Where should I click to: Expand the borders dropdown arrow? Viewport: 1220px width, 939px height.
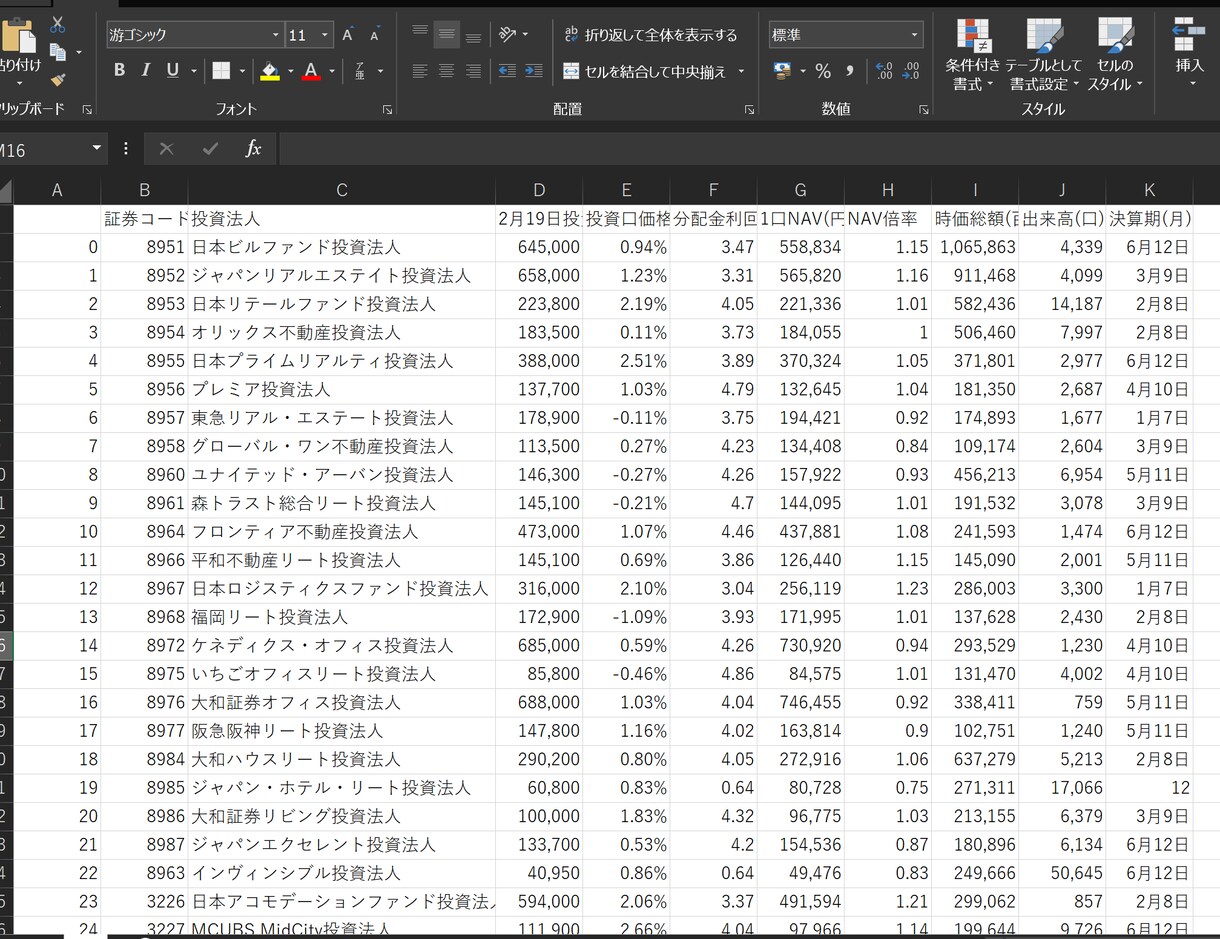coord(242,71)
